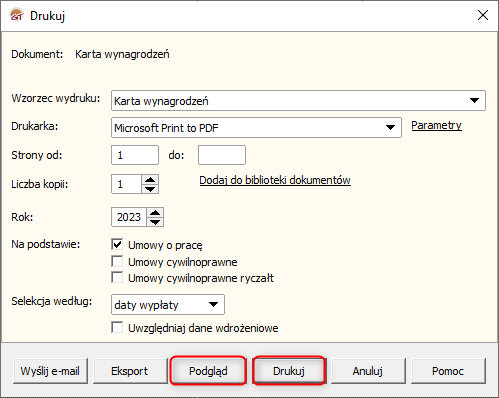
Task: Decrease Rok value with down arrow
Action: [x=155, y=222]
